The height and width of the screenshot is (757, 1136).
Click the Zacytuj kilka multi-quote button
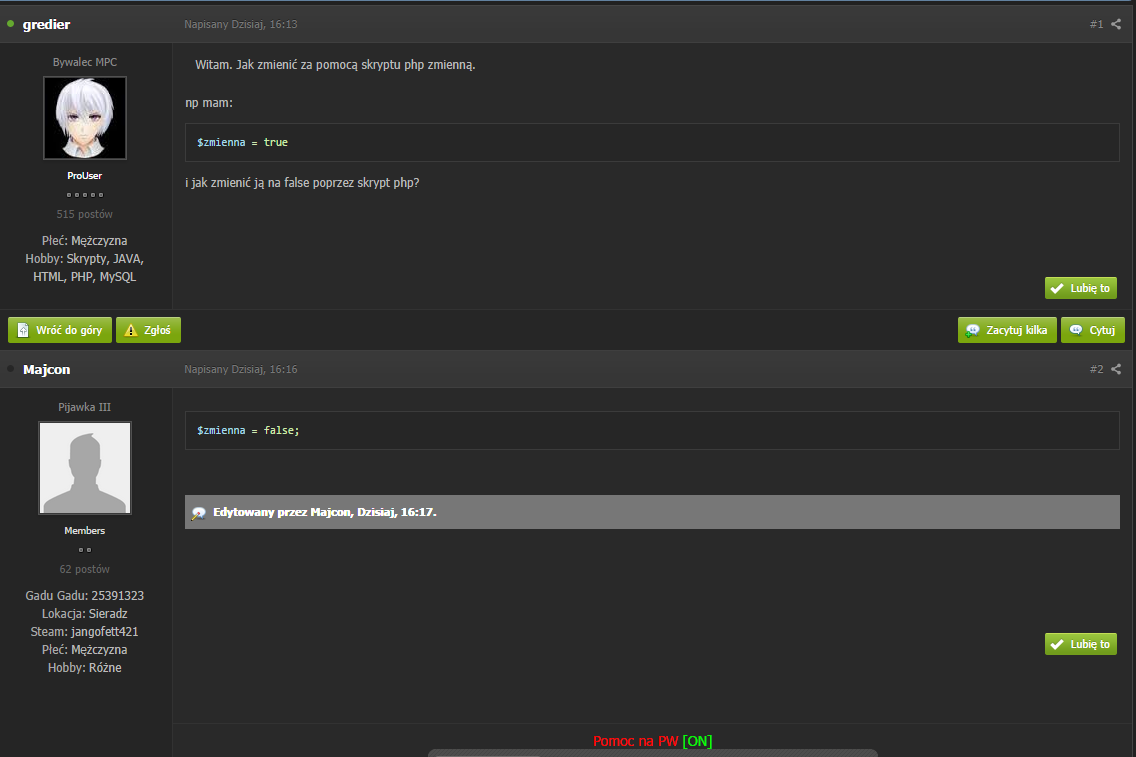pyautogui.click(x=1007, y=330)
